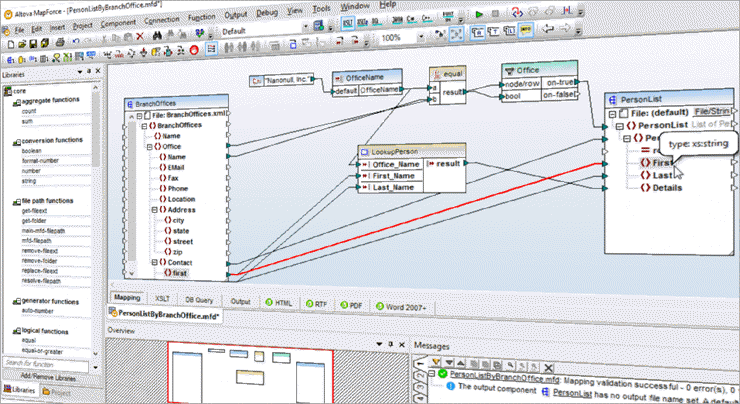Click File/String button in PersonList
The width and height of the screenshot is (740, 404).
712,112
